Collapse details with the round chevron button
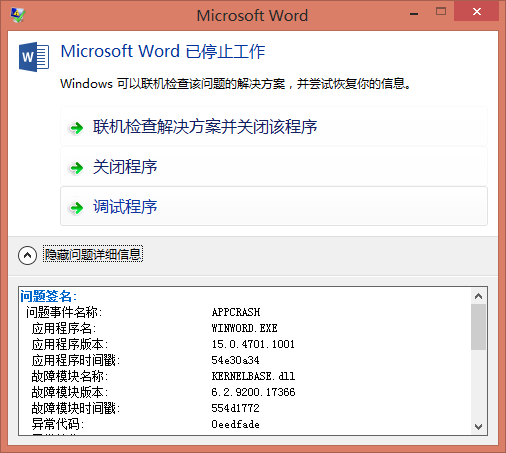The image size is (506, 453). click(x=27, y=255)
